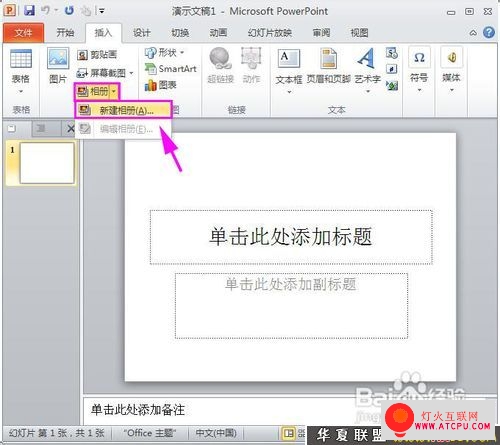
Task: Minimize the PowerPoint window
Action: [451, 12]
